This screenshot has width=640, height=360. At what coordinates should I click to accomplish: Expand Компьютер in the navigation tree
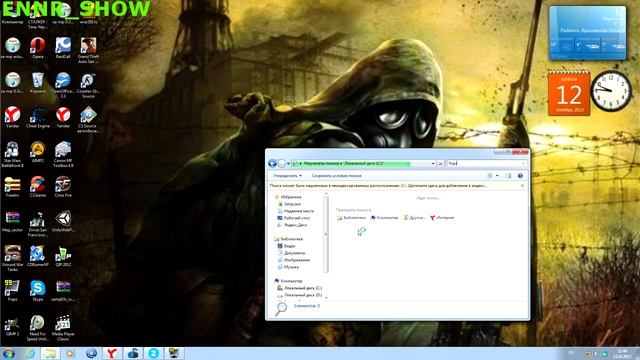[x=291, y=281]
